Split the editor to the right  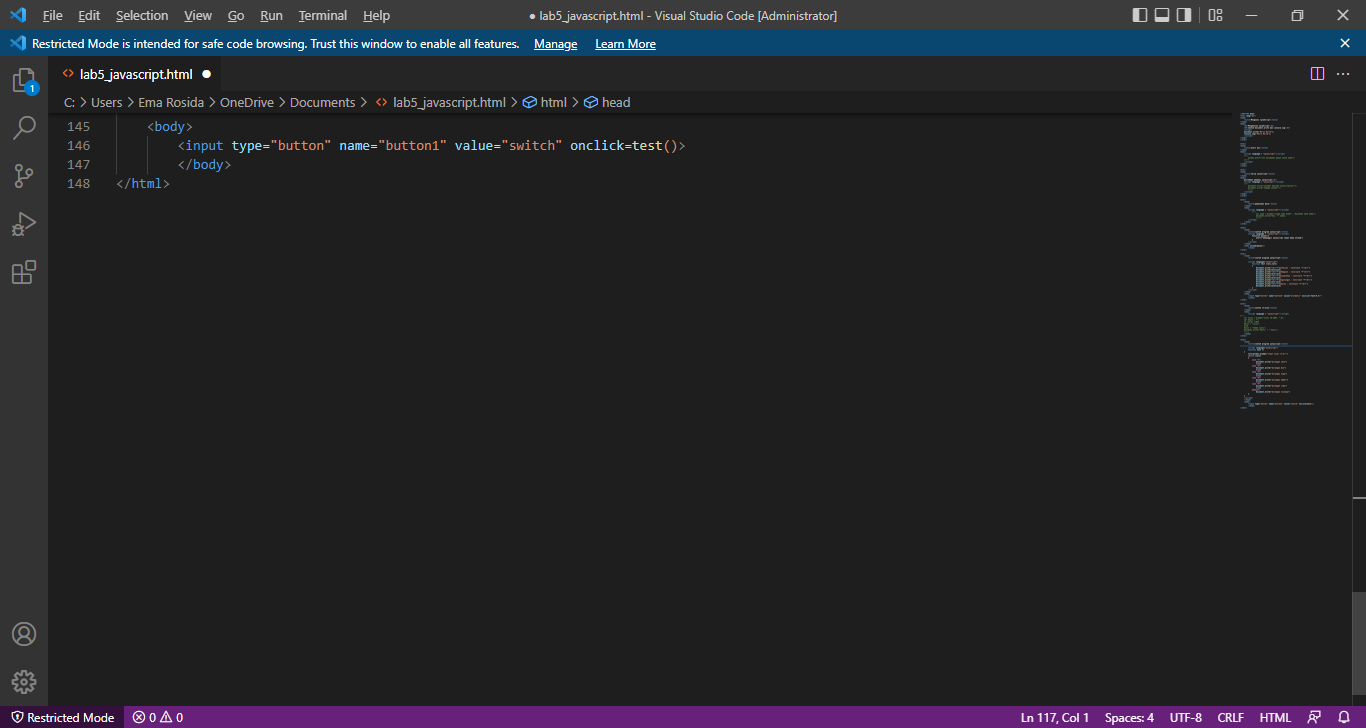click(x=1317, y=74)
